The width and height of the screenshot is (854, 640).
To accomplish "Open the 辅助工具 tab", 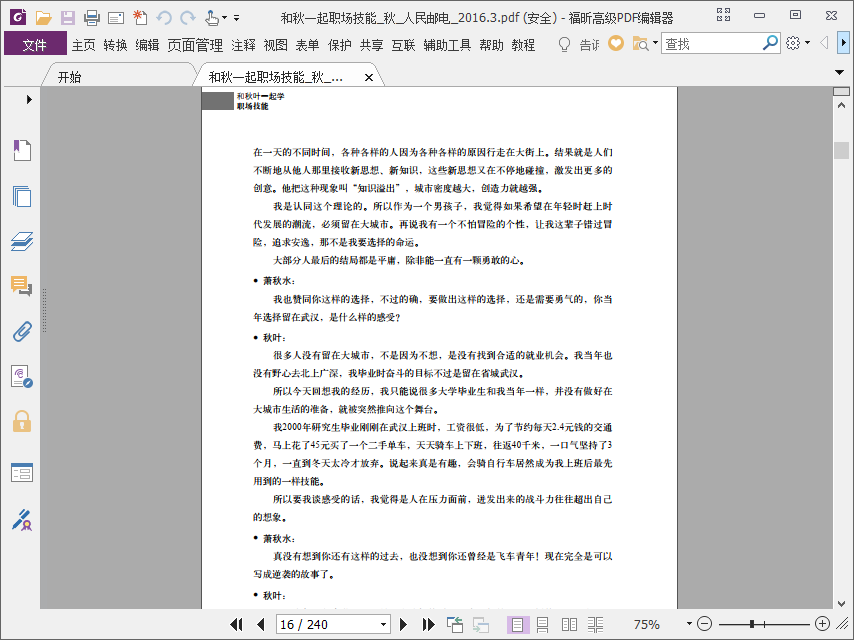I will [x=447, y=45].
